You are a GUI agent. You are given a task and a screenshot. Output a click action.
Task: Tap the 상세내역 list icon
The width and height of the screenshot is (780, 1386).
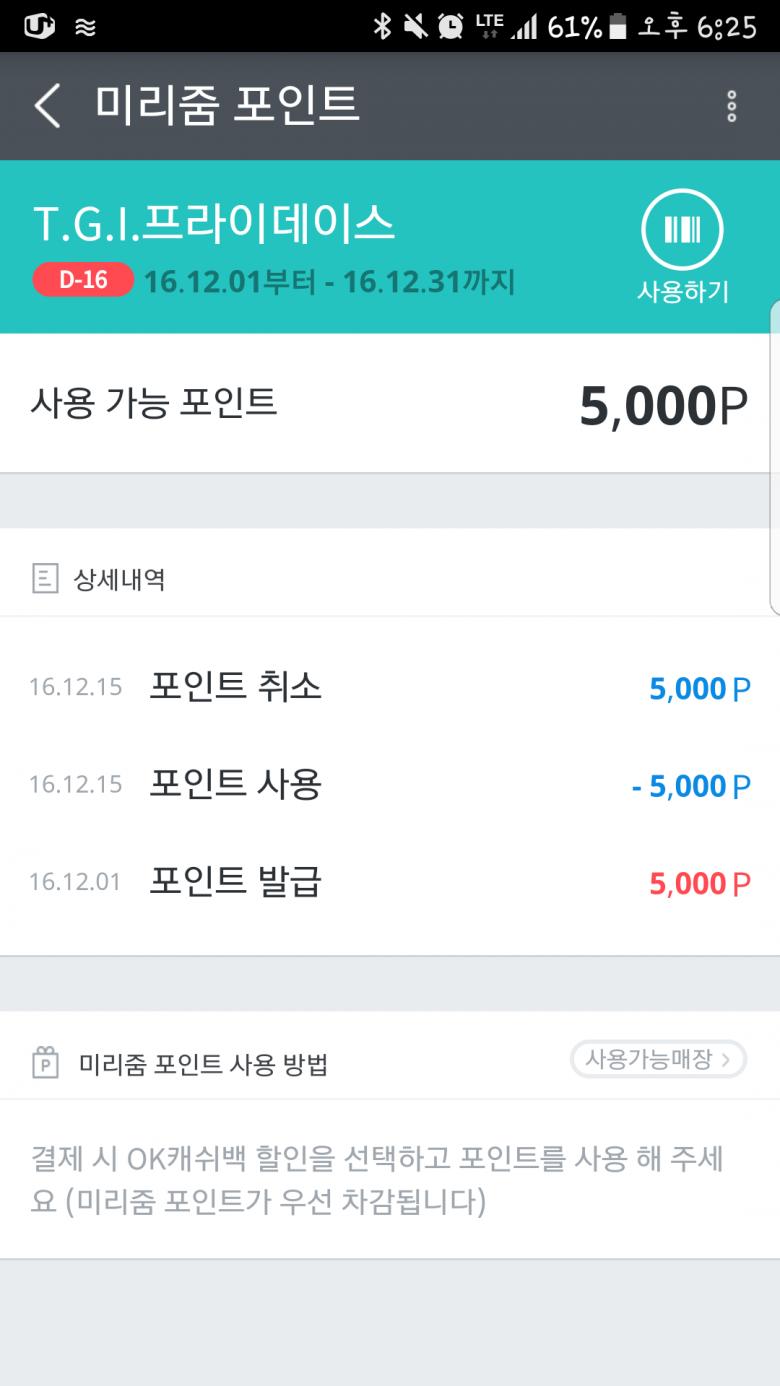coord(45,578)
